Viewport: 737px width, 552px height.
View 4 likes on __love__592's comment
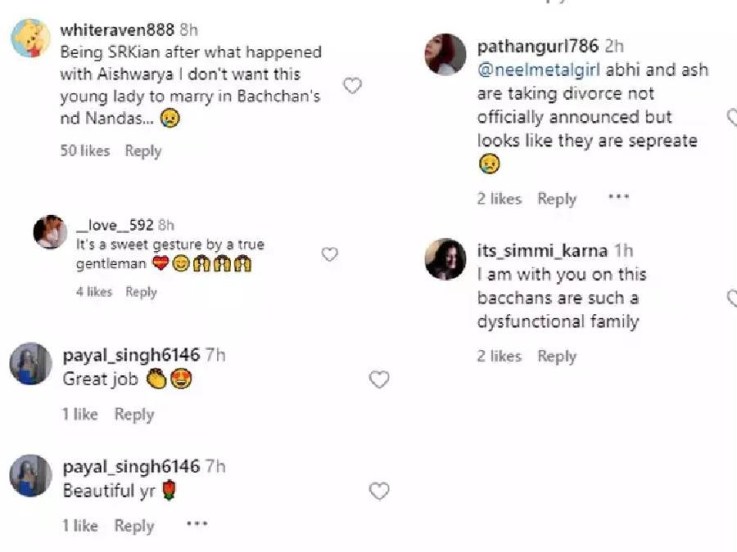coord(94,292)
